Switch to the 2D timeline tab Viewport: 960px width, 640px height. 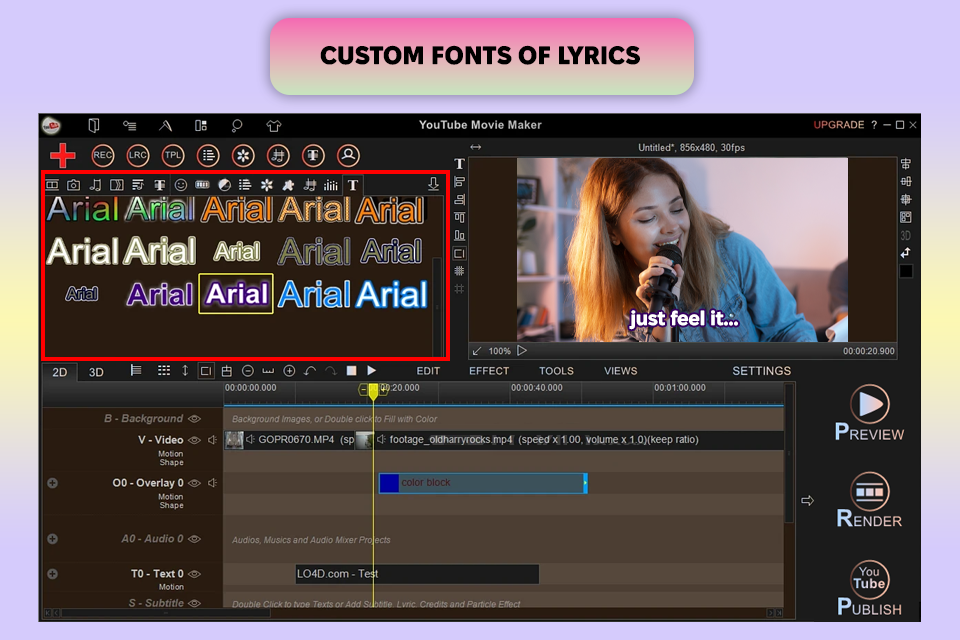[x=59, y=372]
